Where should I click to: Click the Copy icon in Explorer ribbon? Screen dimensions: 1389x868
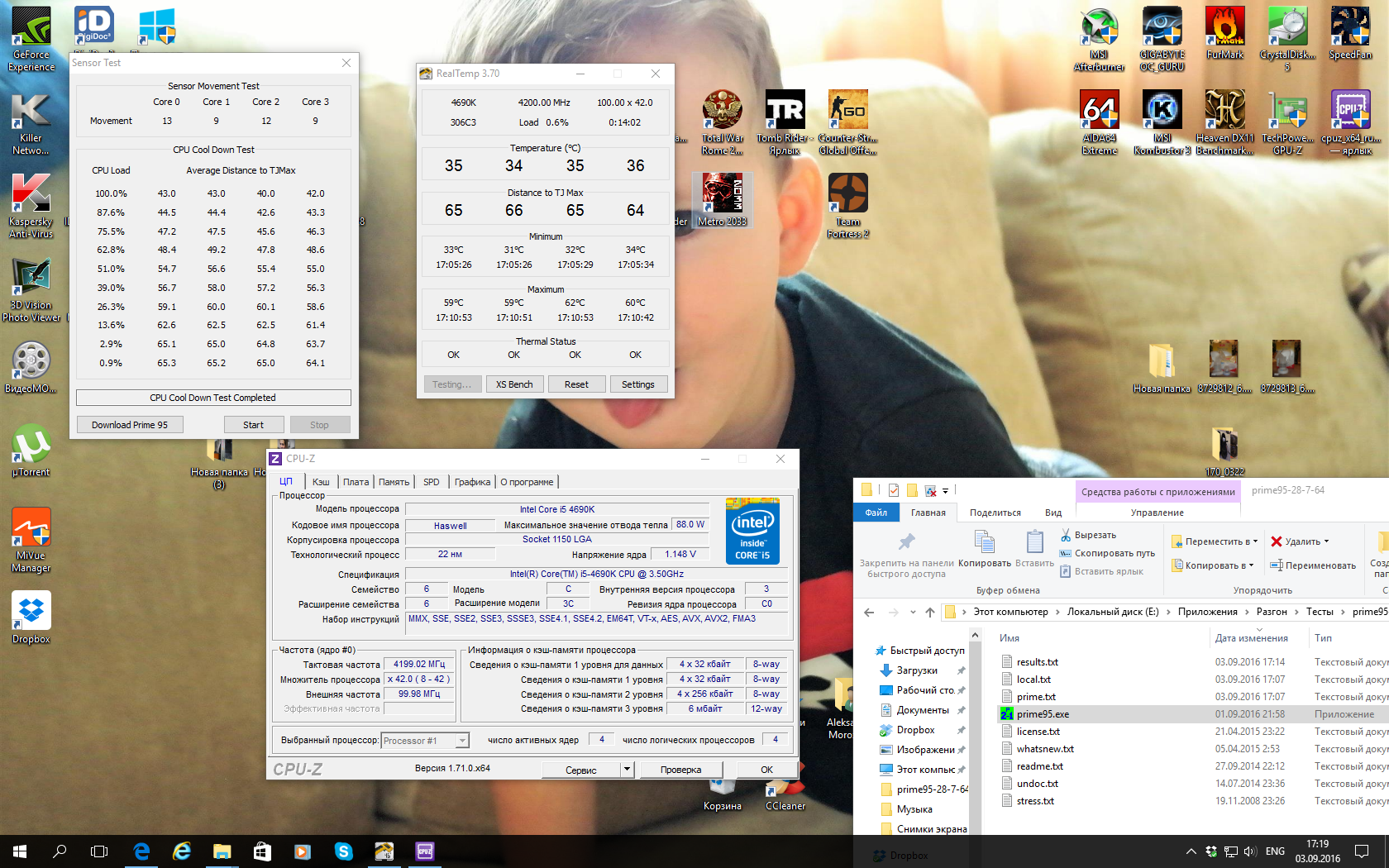[x=984, y=542]
